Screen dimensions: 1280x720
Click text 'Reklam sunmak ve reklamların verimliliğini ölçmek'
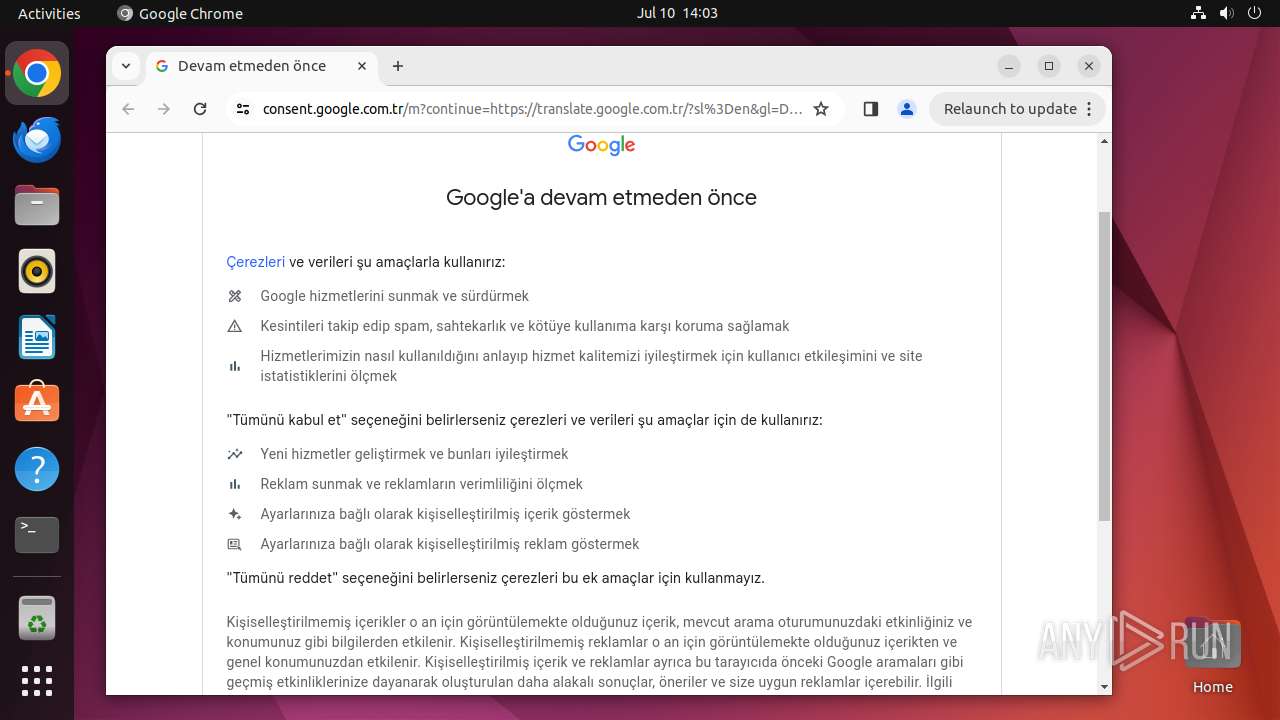(421, 484)
